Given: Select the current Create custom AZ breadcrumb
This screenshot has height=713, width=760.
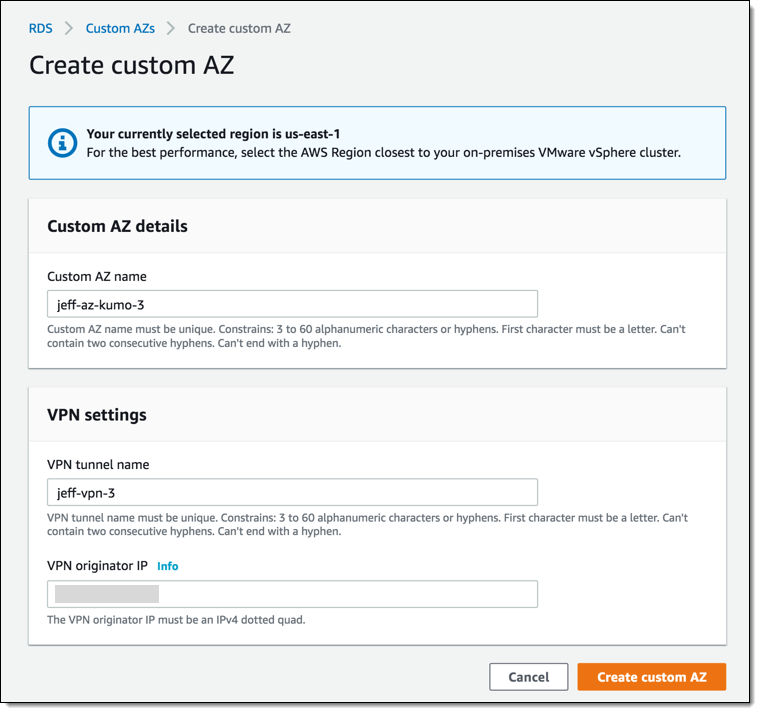Looking at the screenshot, I should 239,29.
